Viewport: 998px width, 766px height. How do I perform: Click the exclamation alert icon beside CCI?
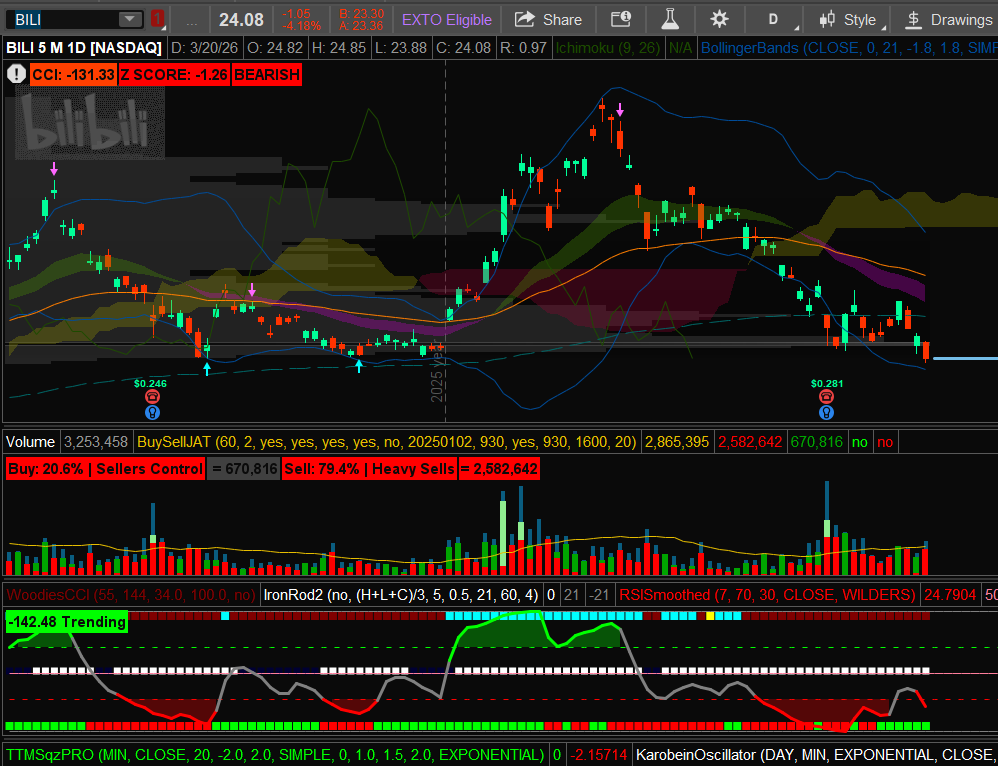tap(16, 73)
